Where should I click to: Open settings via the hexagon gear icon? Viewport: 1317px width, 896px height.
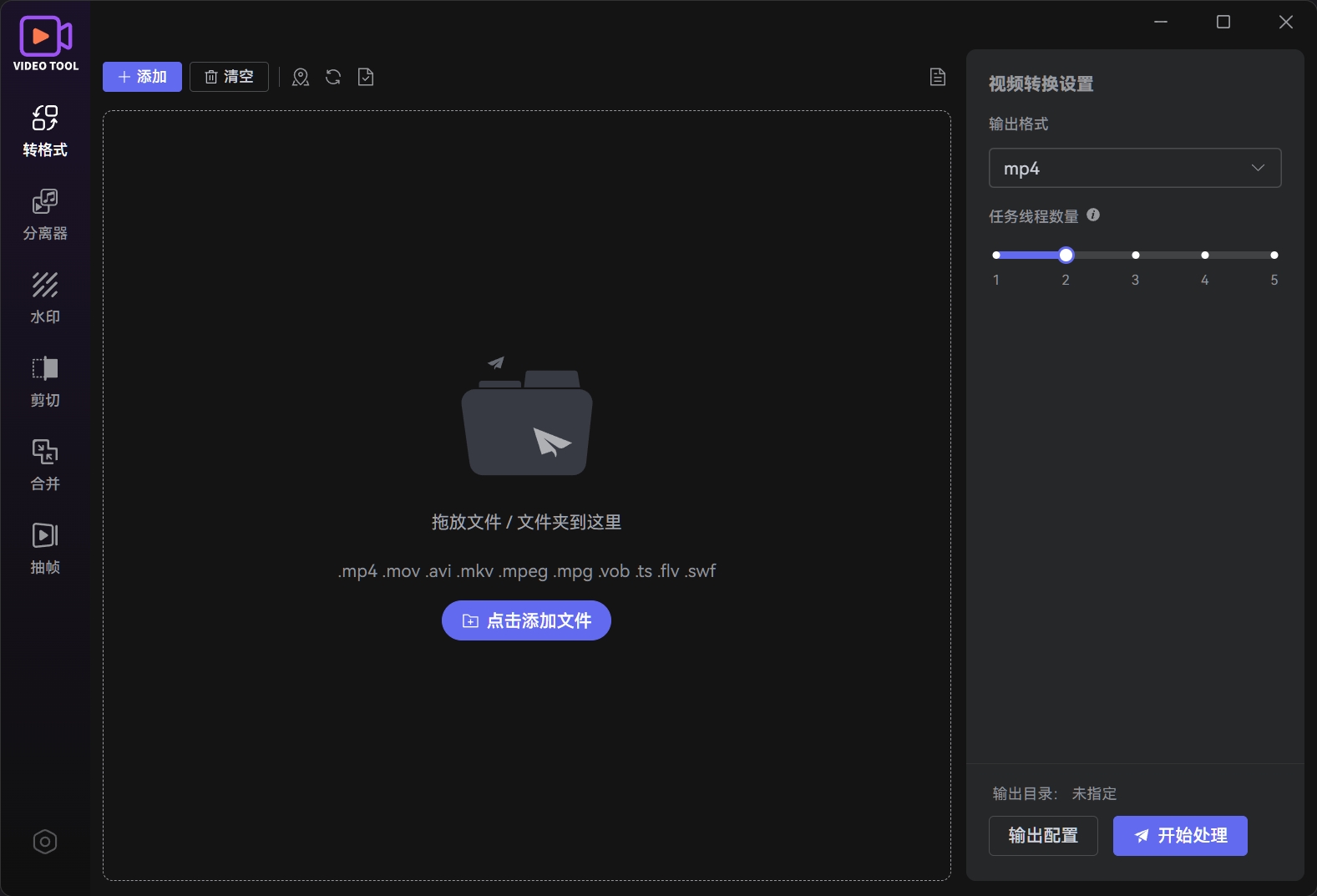pyautogui.click(x=45, y=842)
